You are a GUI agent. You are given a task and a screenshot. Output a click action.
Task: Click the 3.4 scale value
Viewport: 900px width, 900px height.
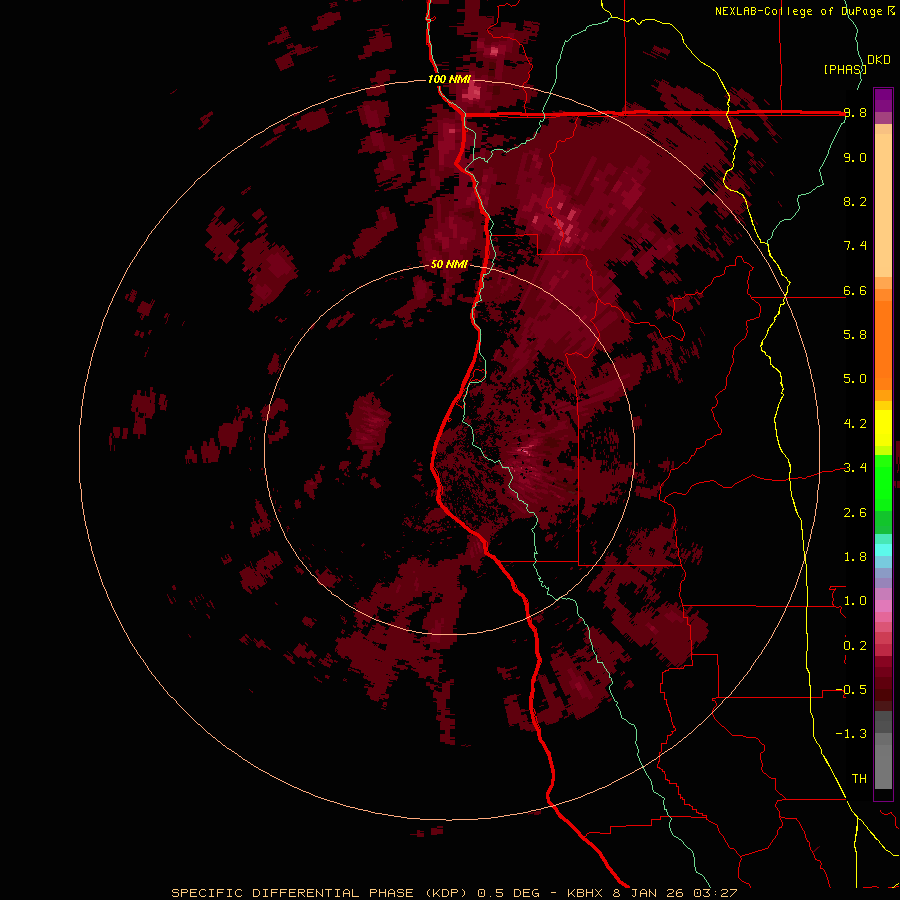point(855,468)
